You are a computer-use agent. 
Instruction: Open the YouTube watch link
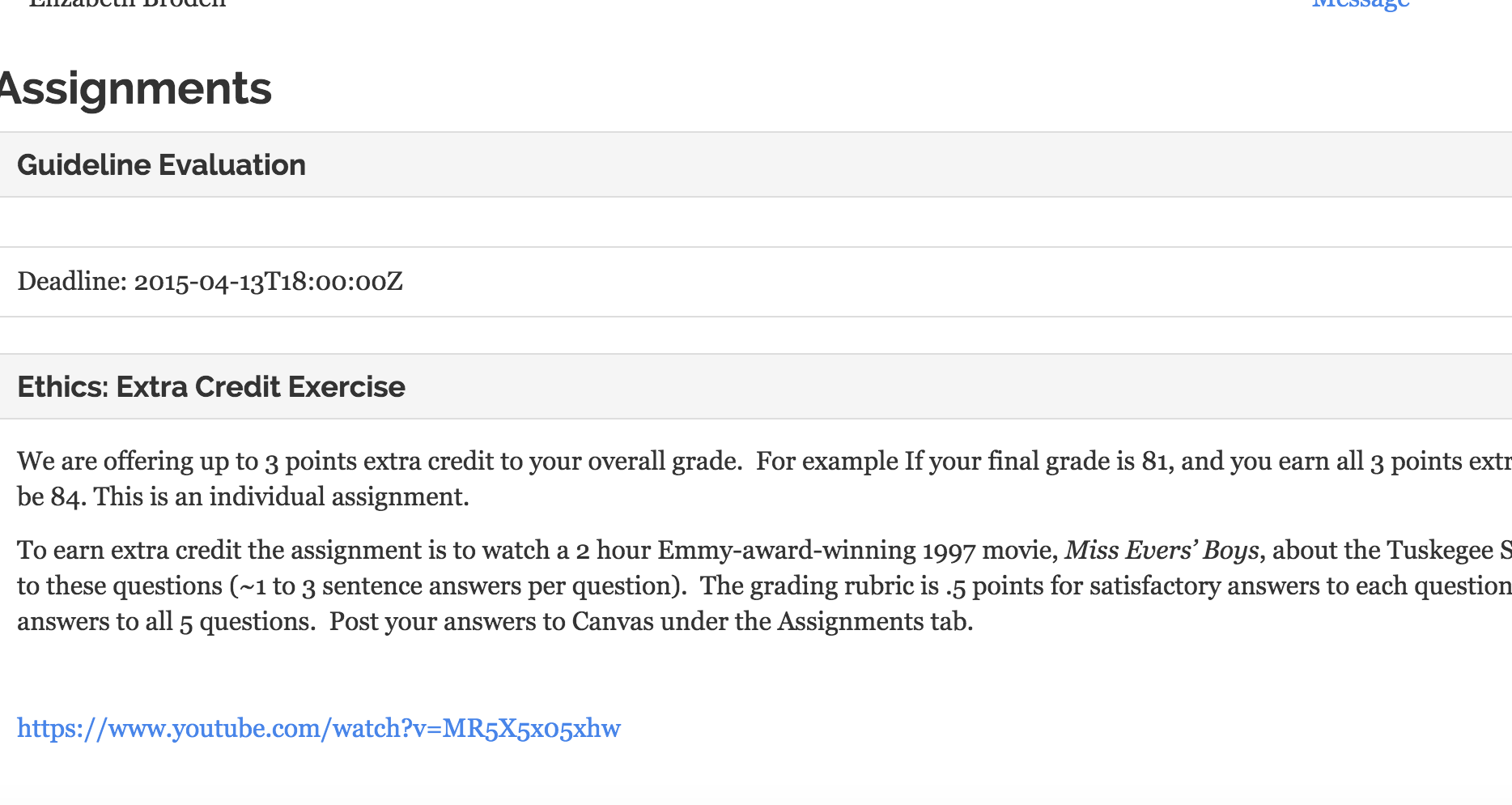[x=318, y=728]
